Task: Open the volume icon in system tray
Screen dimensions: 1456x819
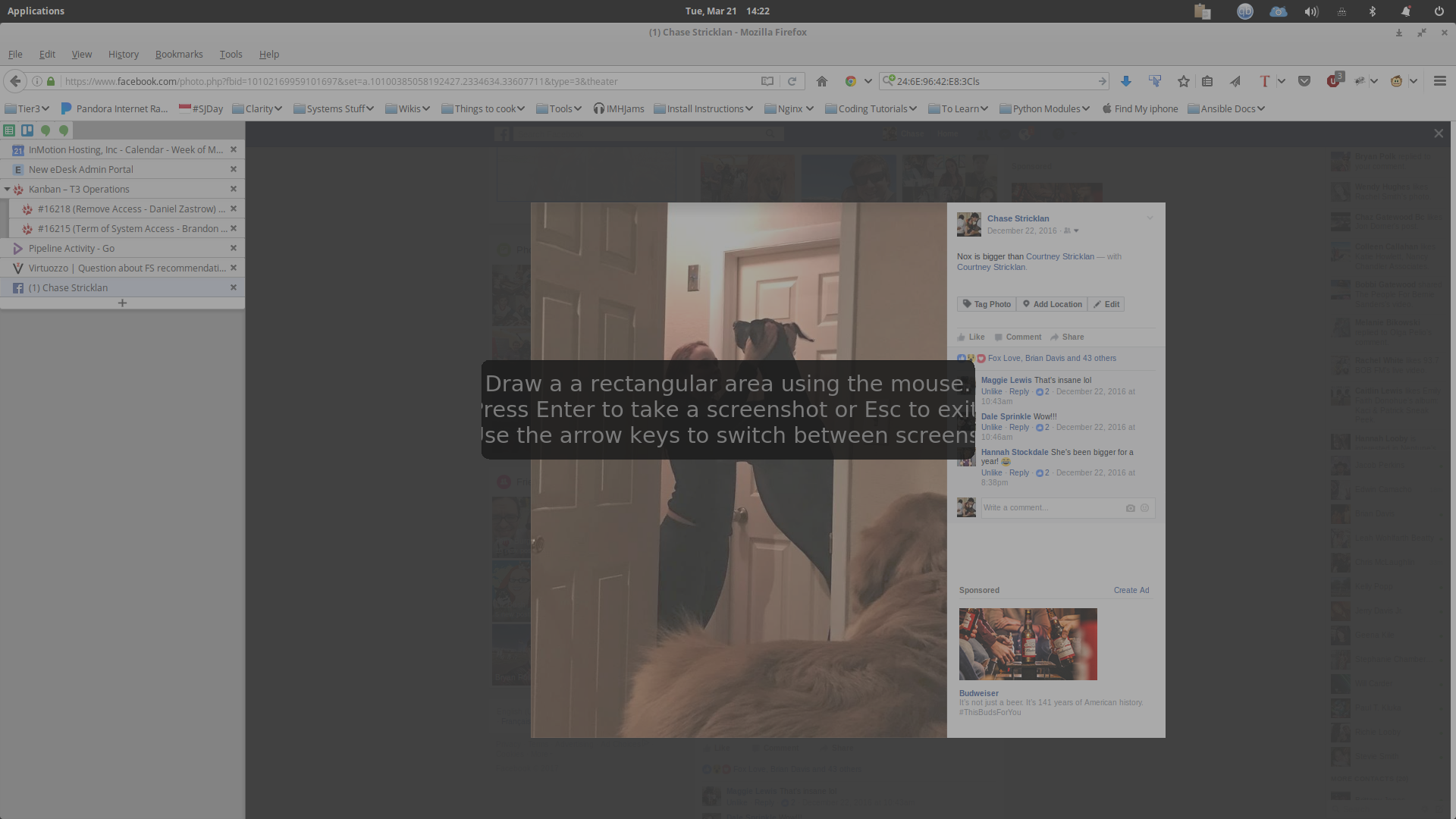Action: pyautogui.click(x=1311, y=11)
